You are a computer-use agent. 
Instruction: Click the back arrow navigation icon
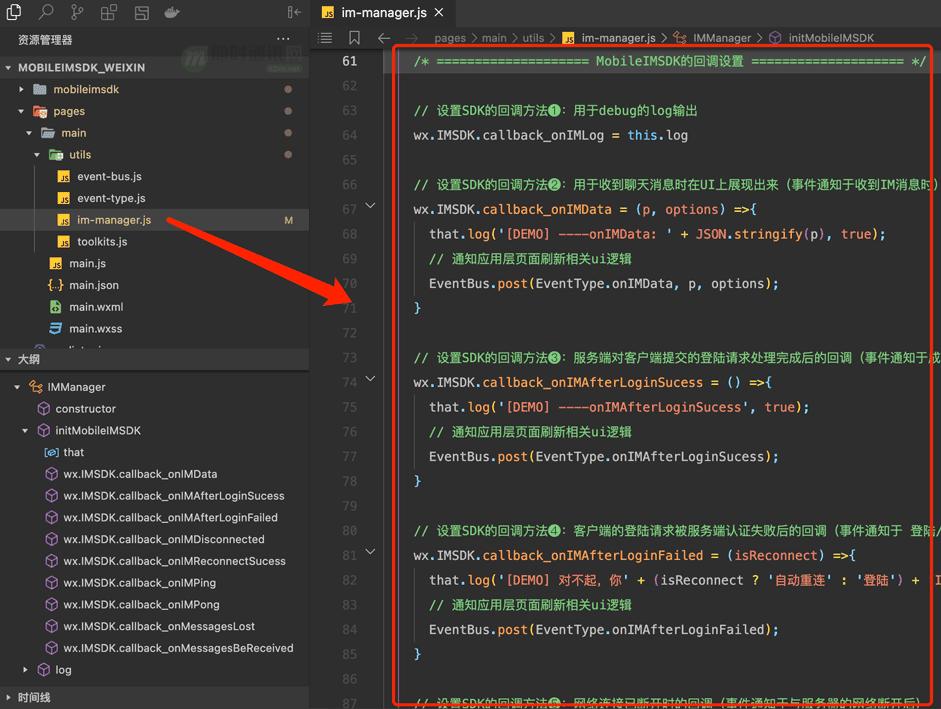(x=384, y=38)
